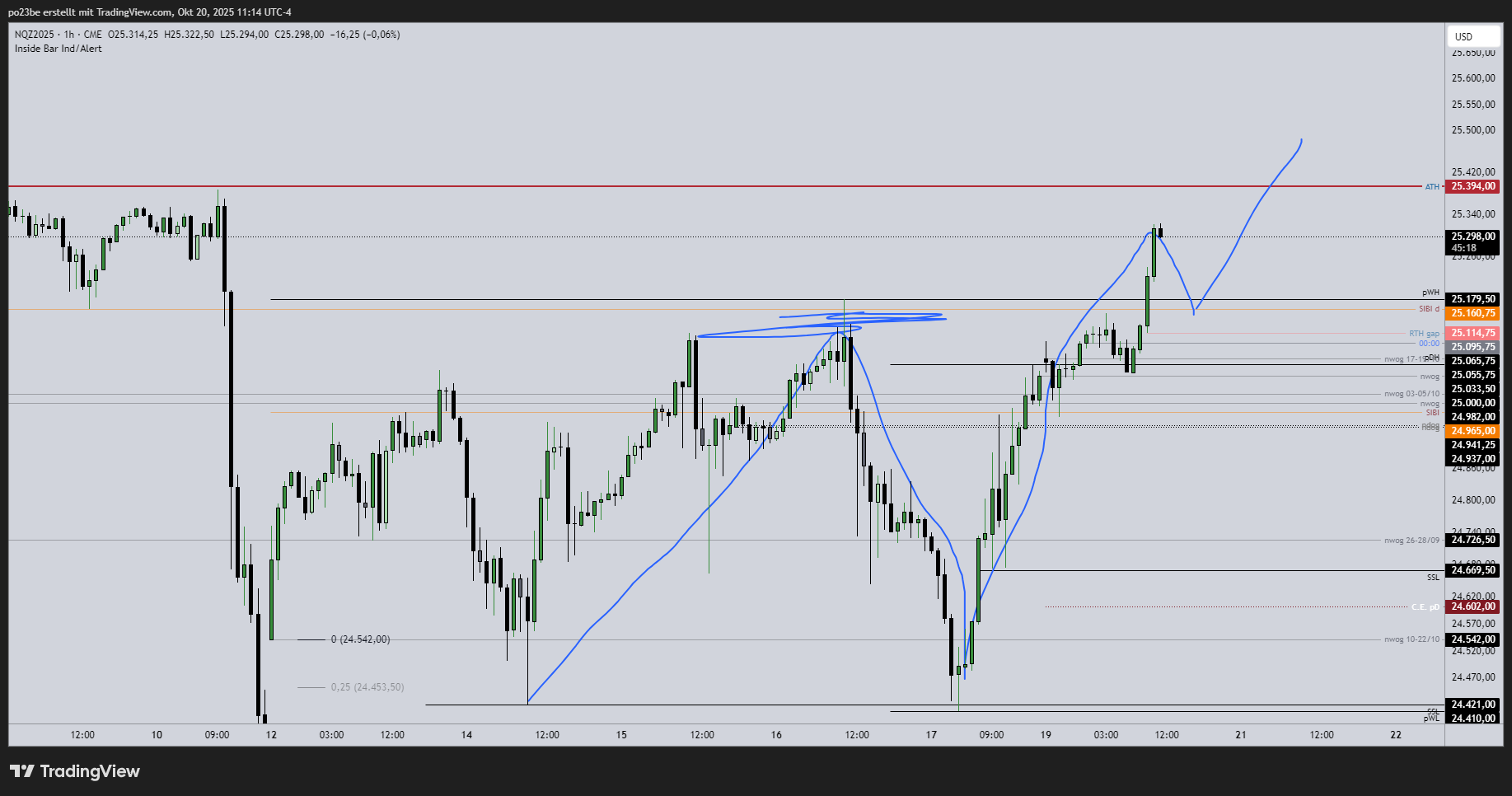The width and height of the screenshot is (1512, 796).
Task: Click date 14 on the time axis
Action: tap(466, 735)
